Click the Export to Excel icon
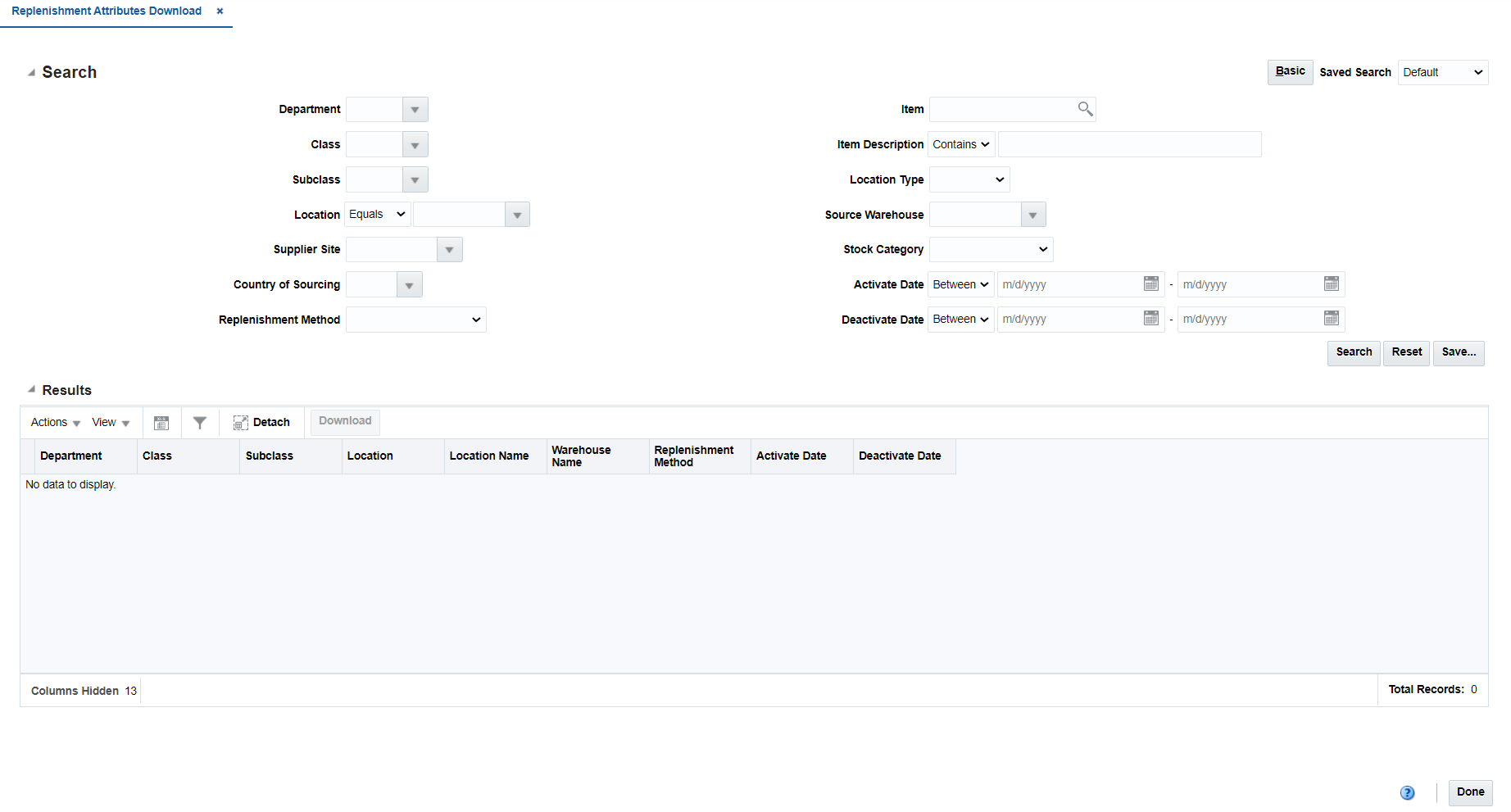 161,422
